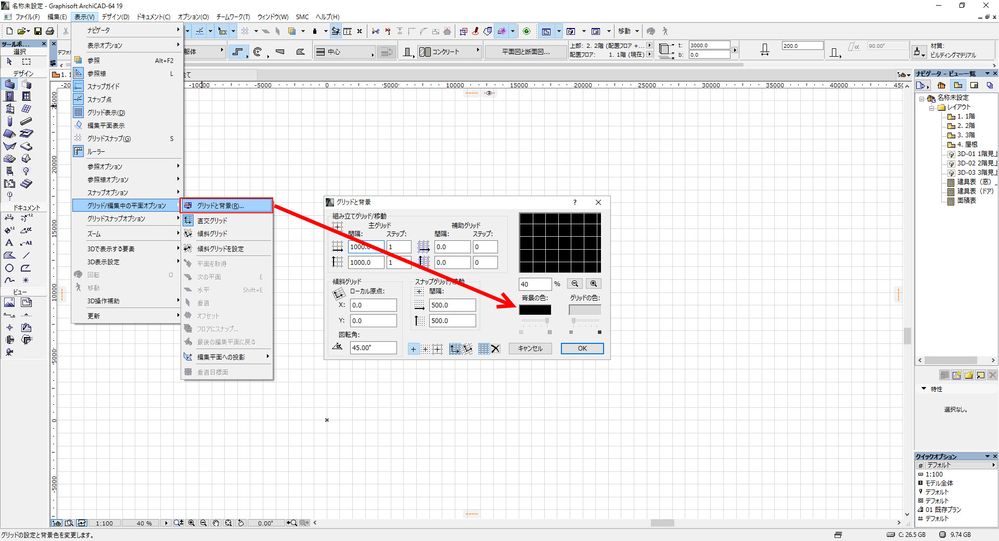Select the circle/arc tool in toolbox
This screenshot has width=999, height=541.
click(9, 268)
